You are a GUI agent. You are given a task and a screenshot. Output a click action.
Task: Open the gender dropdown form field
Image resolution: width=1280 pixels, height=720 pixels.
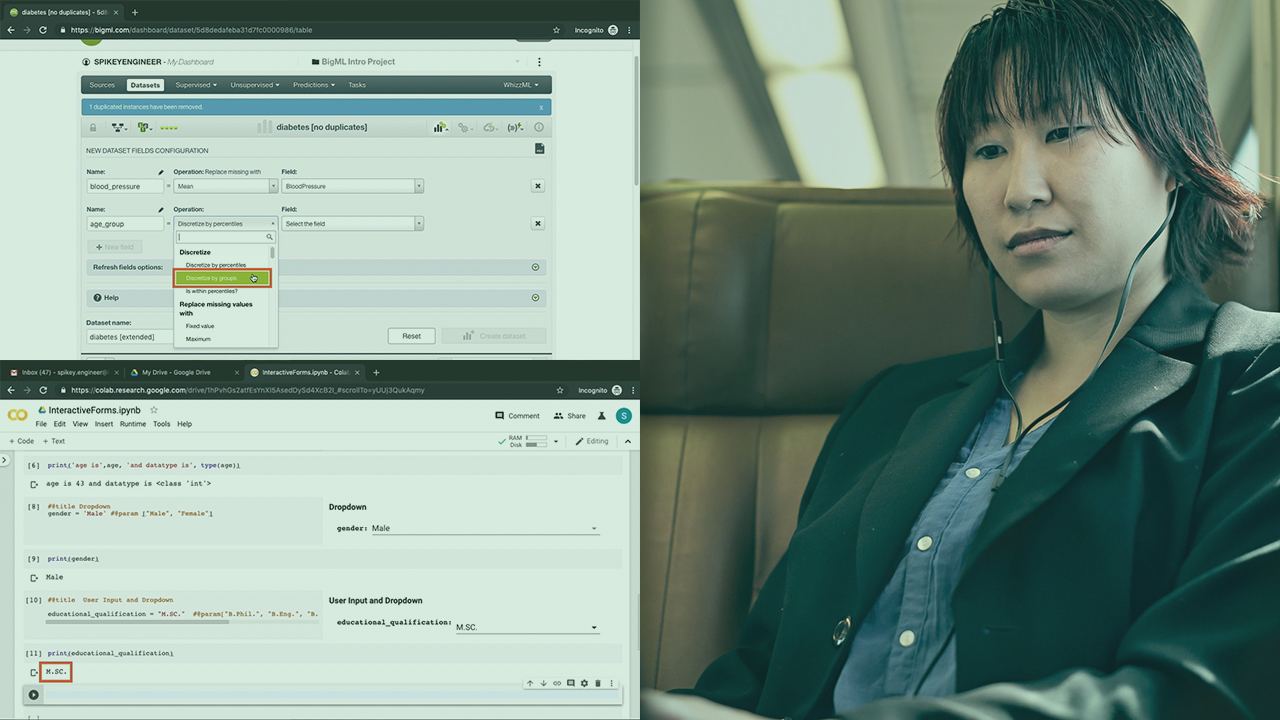click(x=485, y=528)
